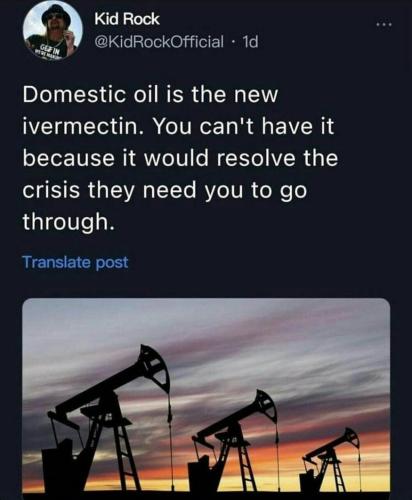Click the "because it would resolve the" line
Image resolution: width=412 pixels, height=500 pixels.
click(180, 158)
